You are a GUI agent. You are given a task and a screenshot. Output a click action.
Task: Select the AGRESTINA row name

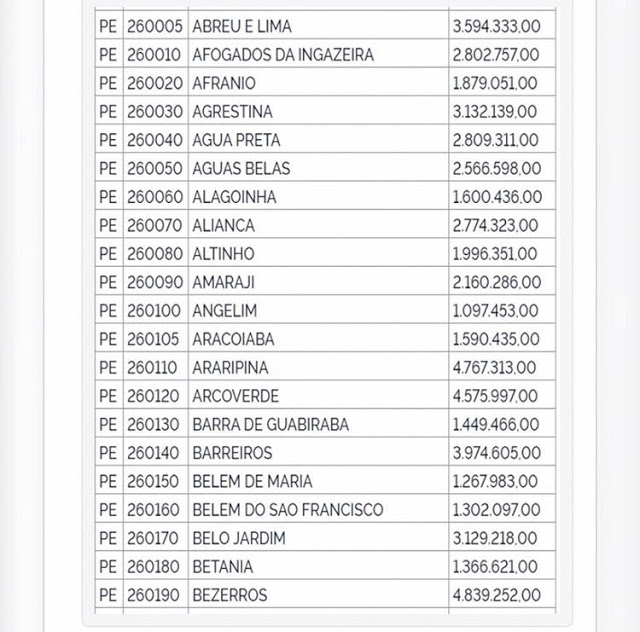coord(232,111)
